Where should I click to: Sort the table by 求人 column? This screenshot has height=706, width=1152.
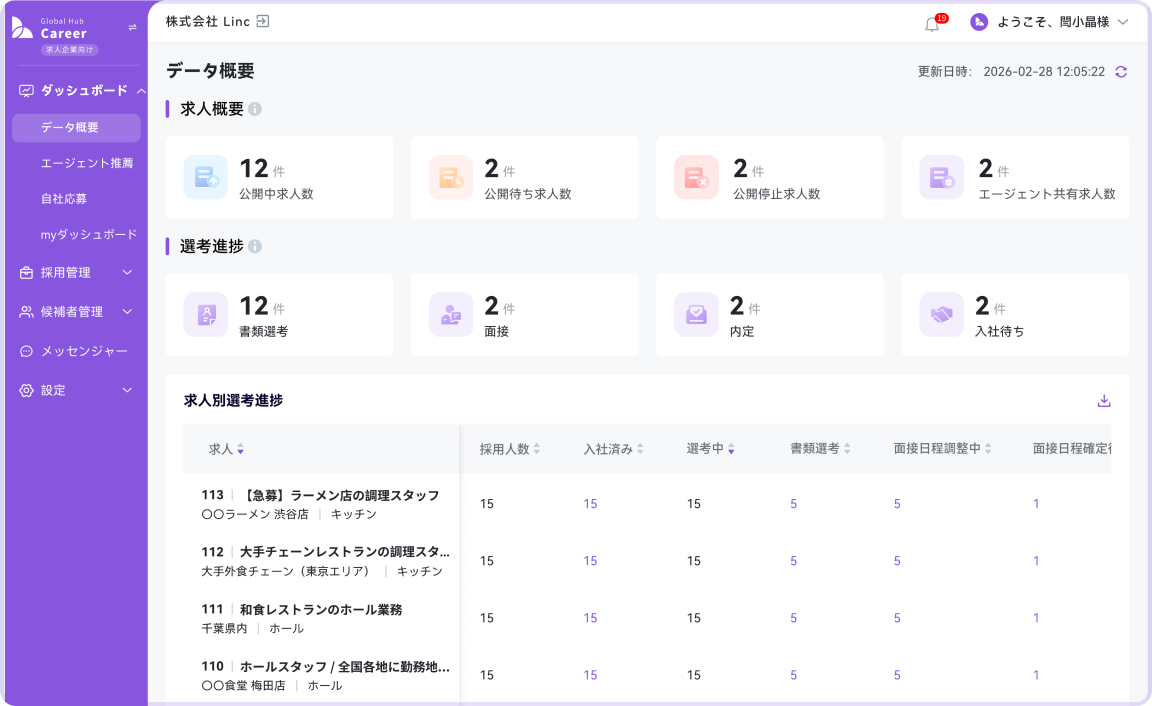click(240, 449)
